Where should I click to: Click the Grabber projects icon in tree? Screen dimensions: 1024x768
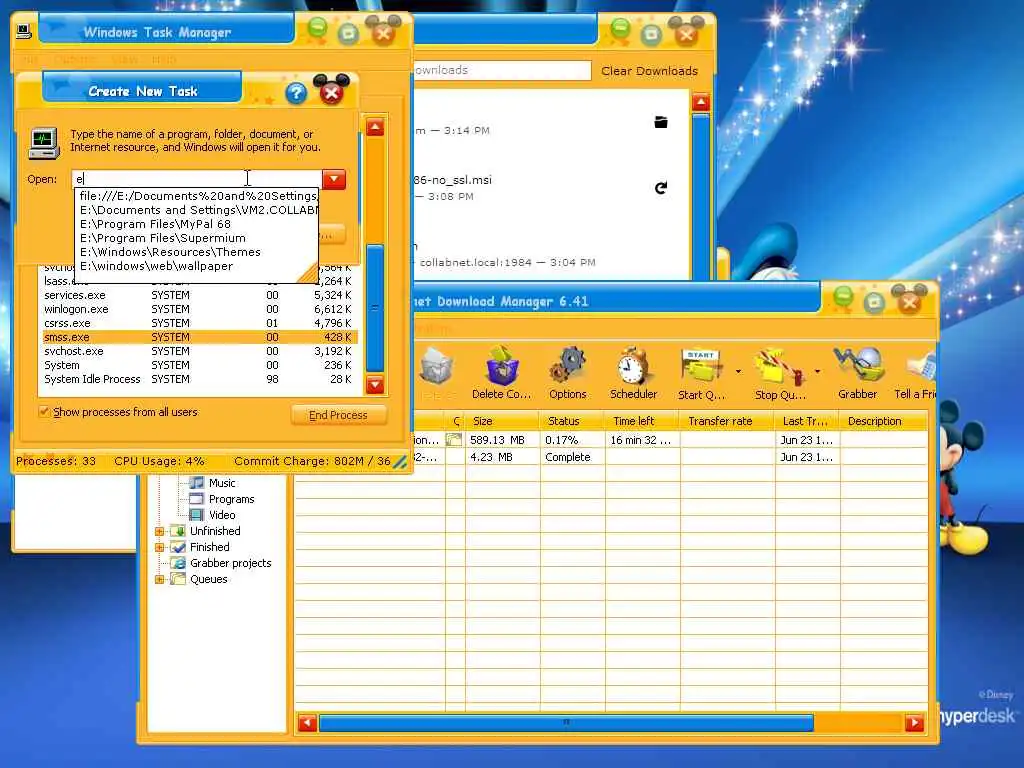pos(178,563)
